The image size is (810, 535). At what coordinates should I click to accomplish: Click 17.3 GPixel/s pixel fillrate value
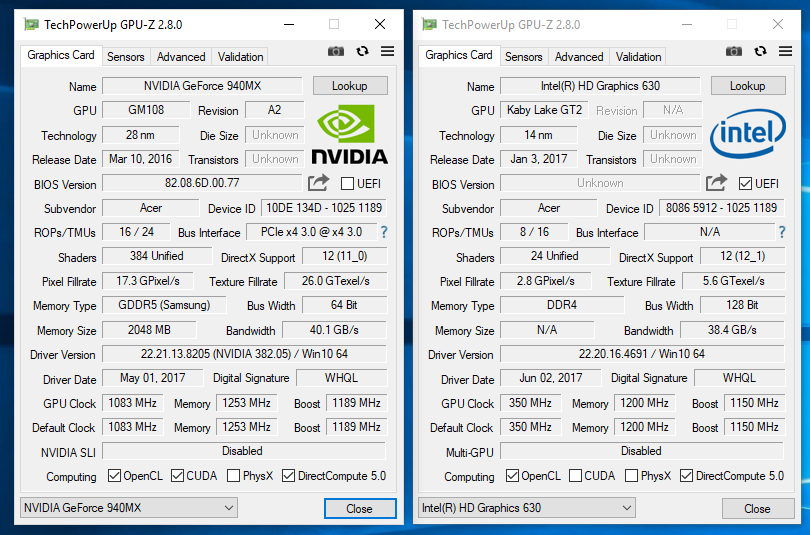(148, 281)
